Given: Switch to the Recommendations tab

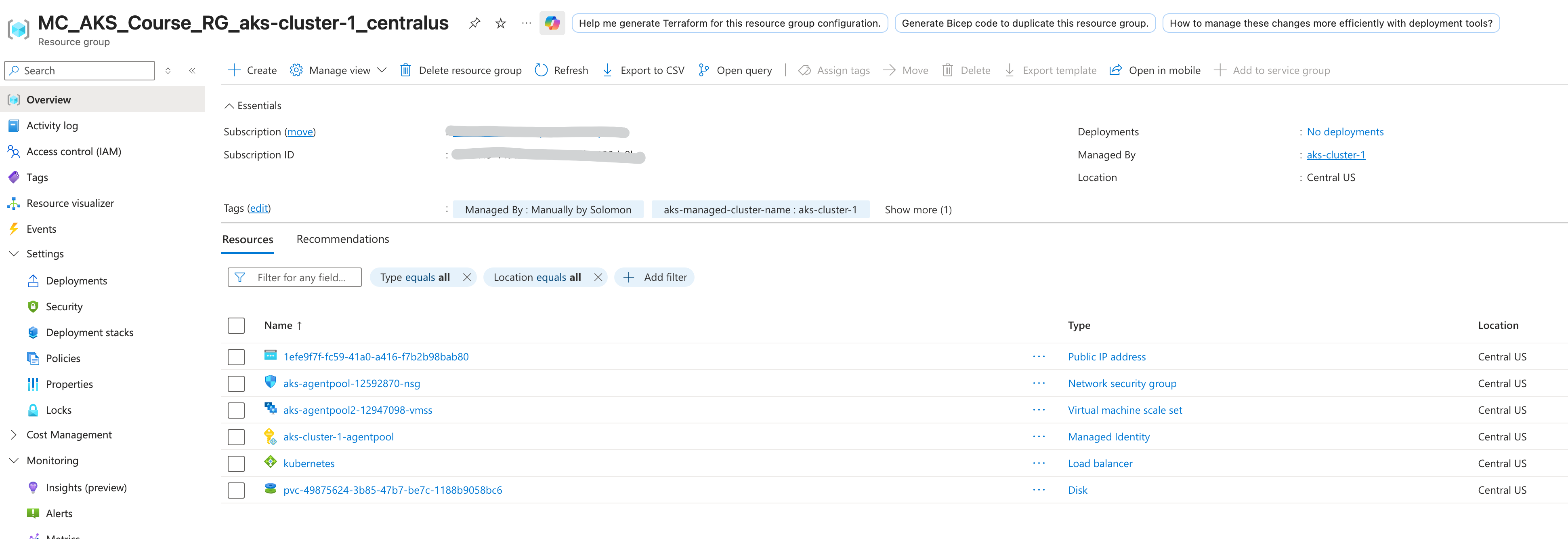Looking at the screenshot, I should (343, 239).
